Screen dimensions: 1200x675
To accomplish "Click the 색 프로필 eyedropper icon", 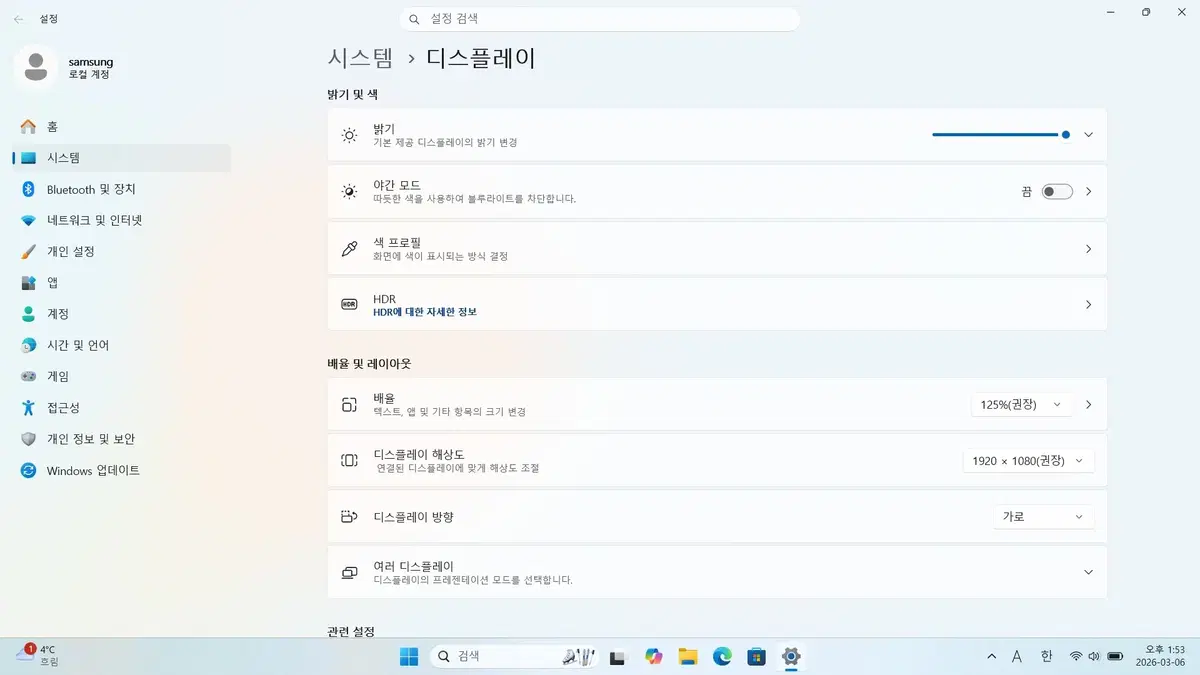I will coord(349,248).
